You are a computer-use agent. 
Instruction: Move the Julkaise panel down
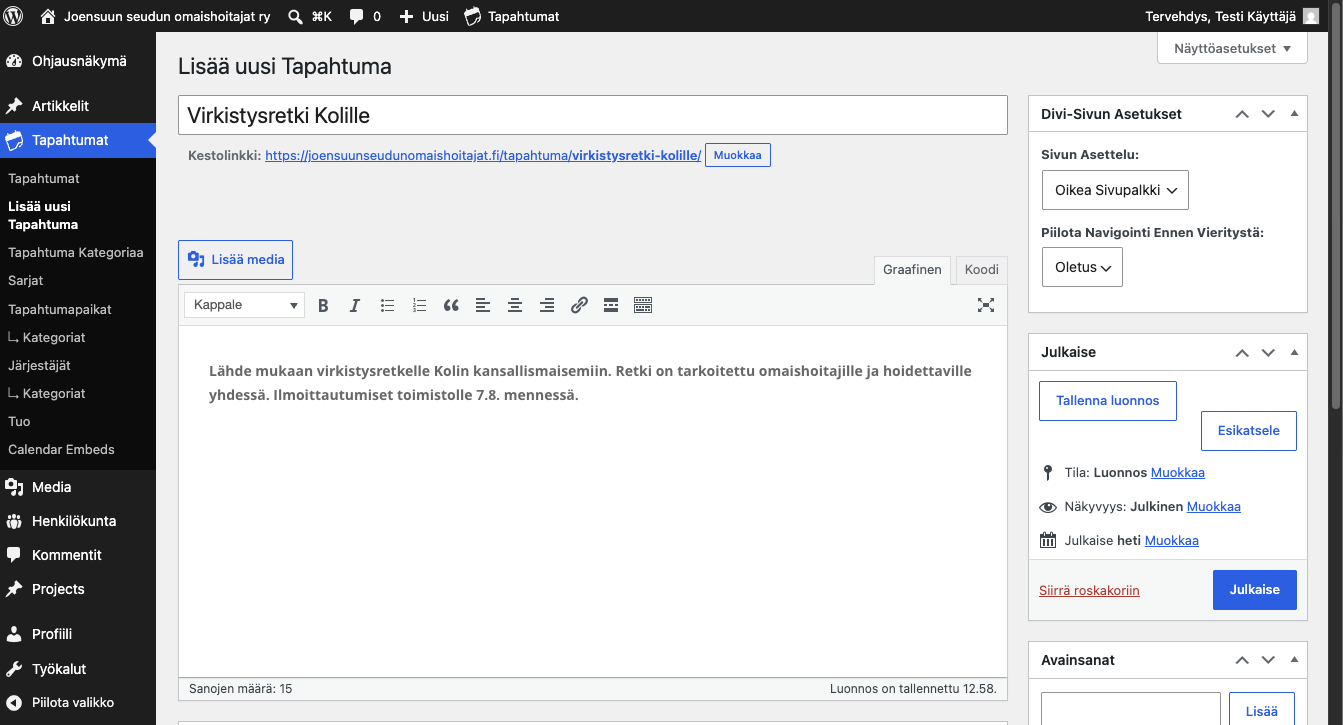pyautogui.click(x=1268, y=352)
